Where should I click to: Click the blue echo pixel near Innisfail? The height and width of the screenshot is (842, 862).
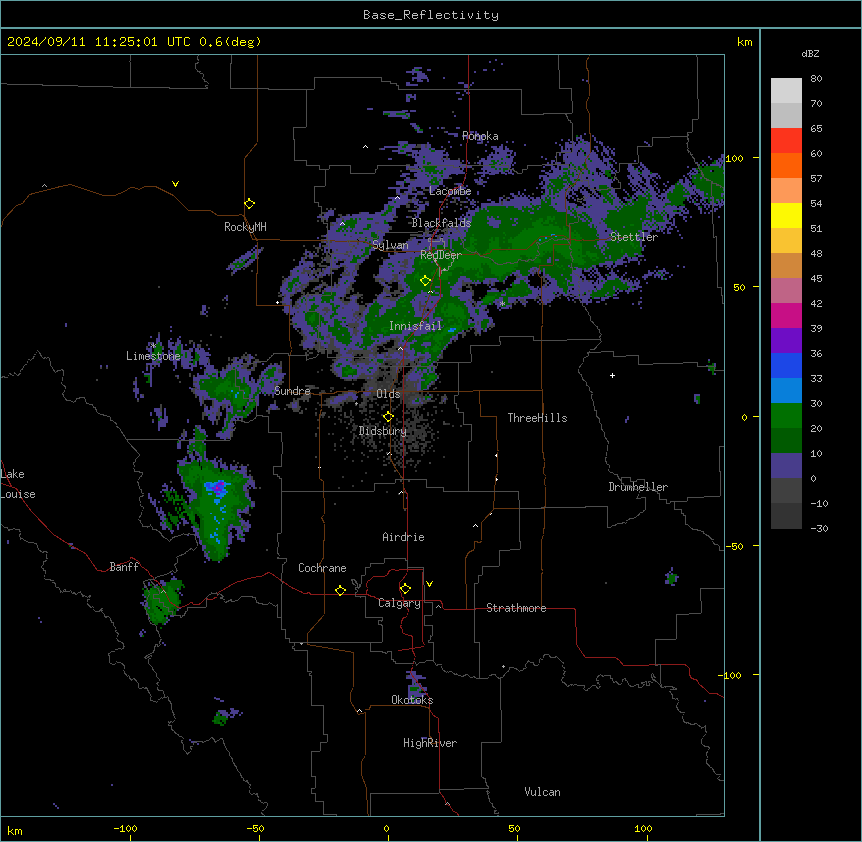pyautogui.click(x=452, y=330)
